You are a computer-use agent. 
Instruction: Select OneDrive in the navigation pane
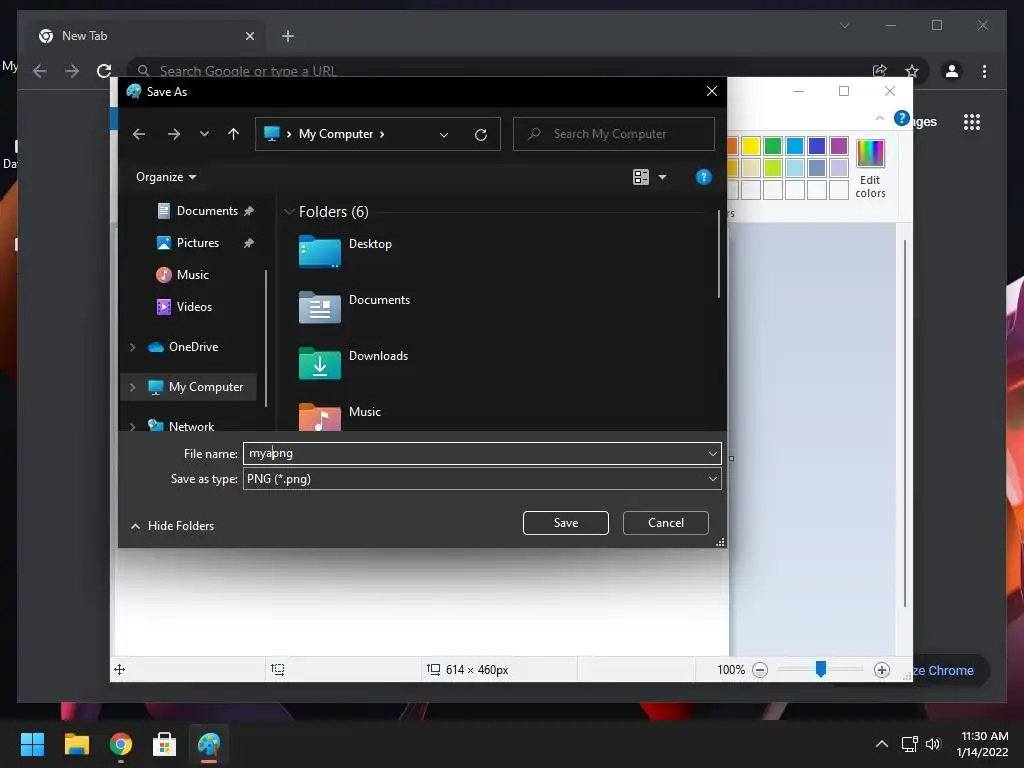[184, 347]
